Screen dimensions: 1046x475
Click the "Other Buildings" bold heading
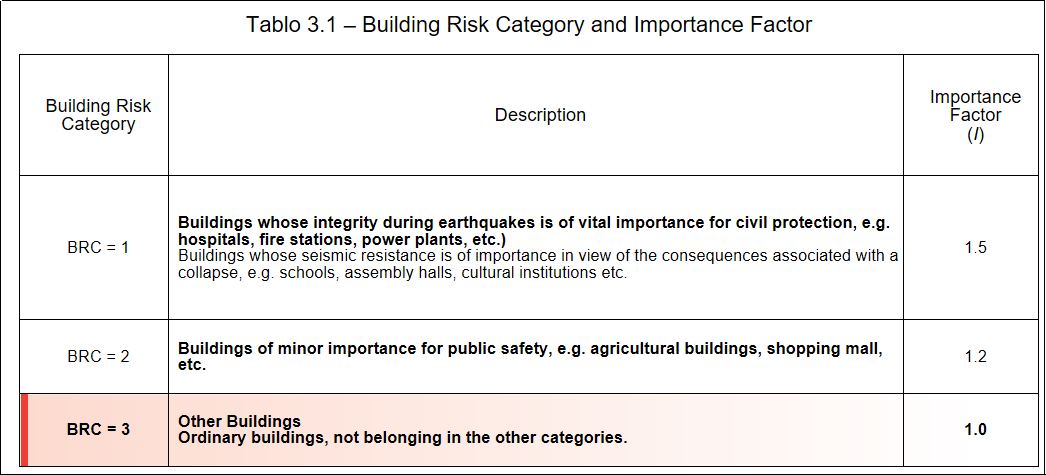coord(239,421)
